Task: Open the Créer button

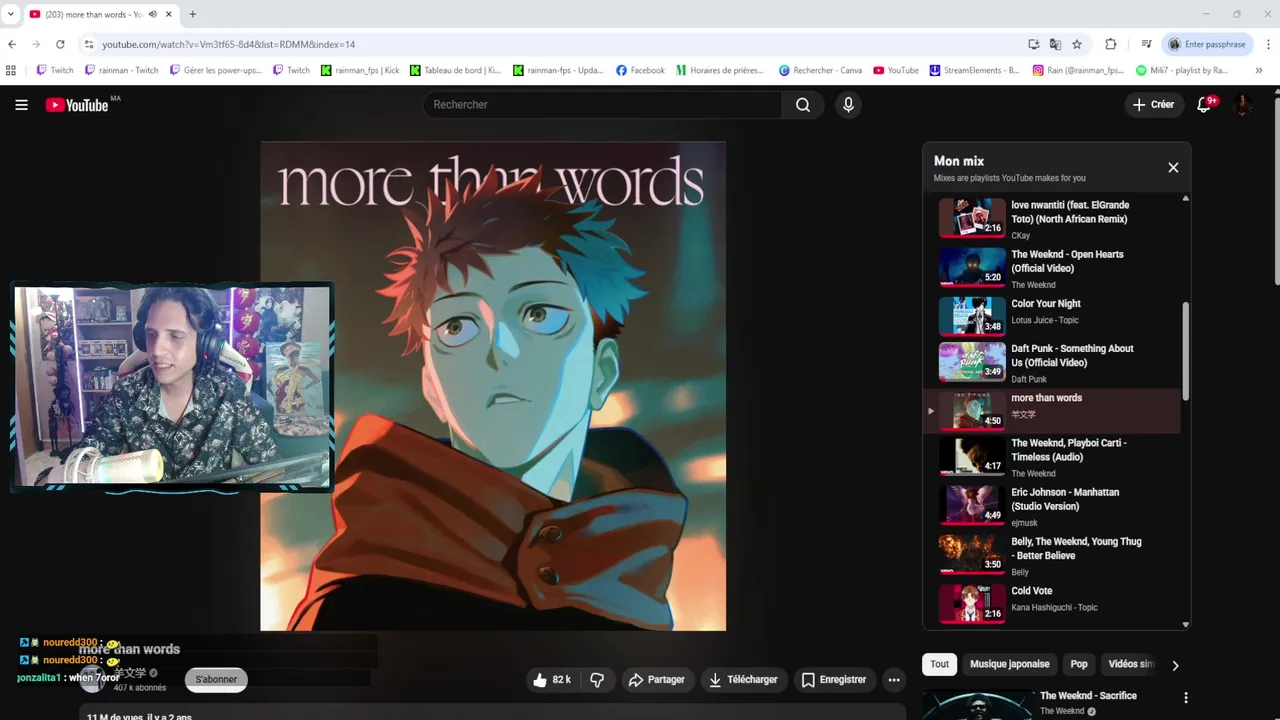Action: tap(1154, 105)
